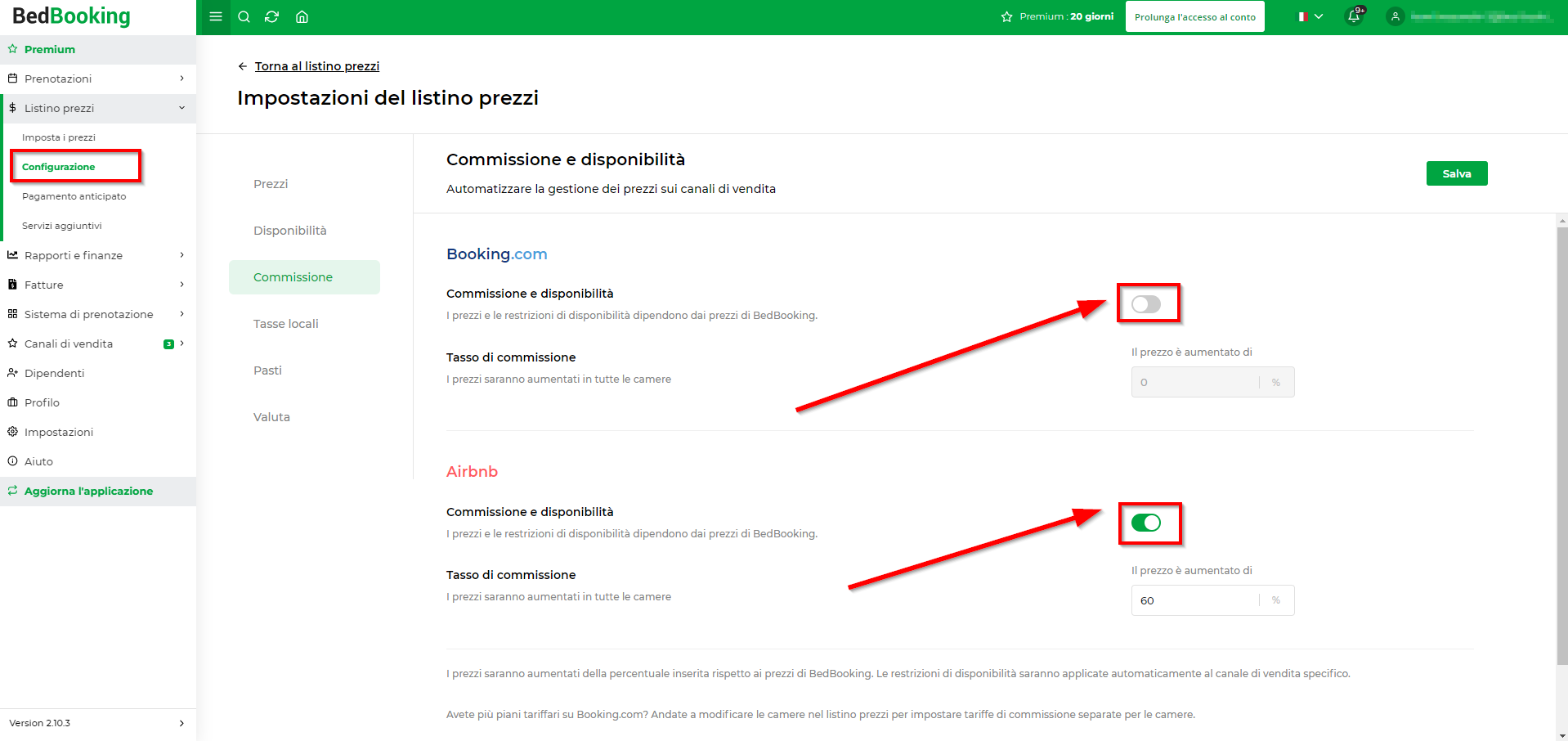Viewport: 1568px width, 741px height.
Task: Click the Premium star icon in sidebar
Action: [12, 49]
